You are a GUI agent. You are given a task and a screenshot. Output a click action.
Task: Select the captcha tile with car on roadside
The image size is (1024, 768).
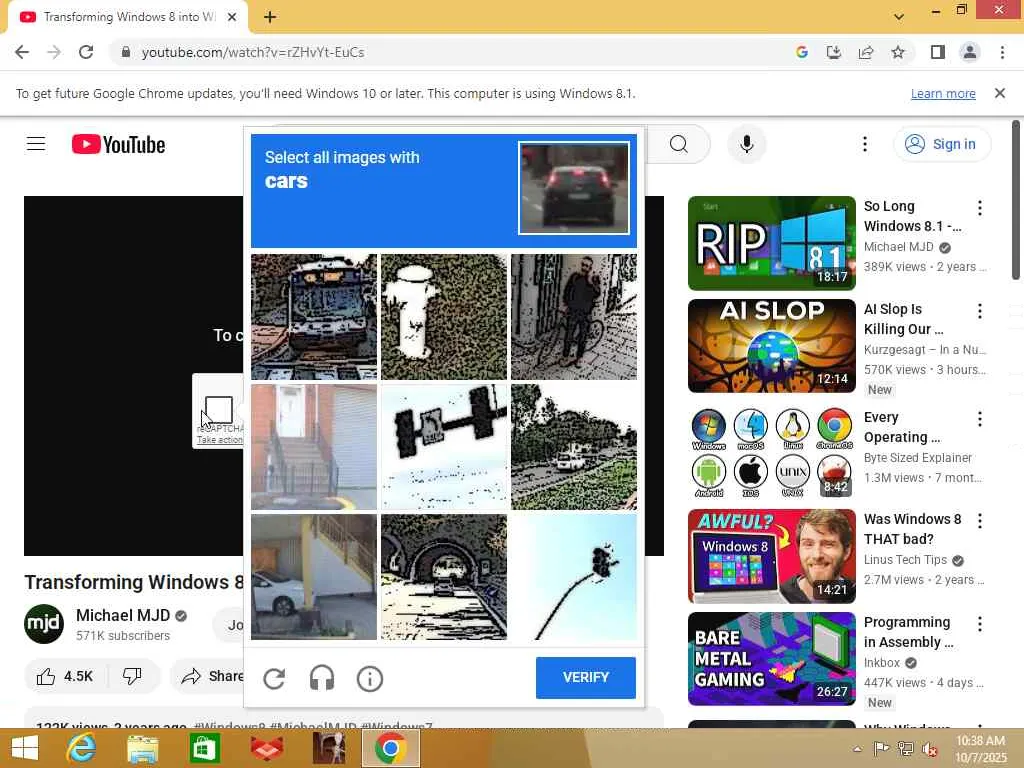pyautogui.click(x=574, y=447)
